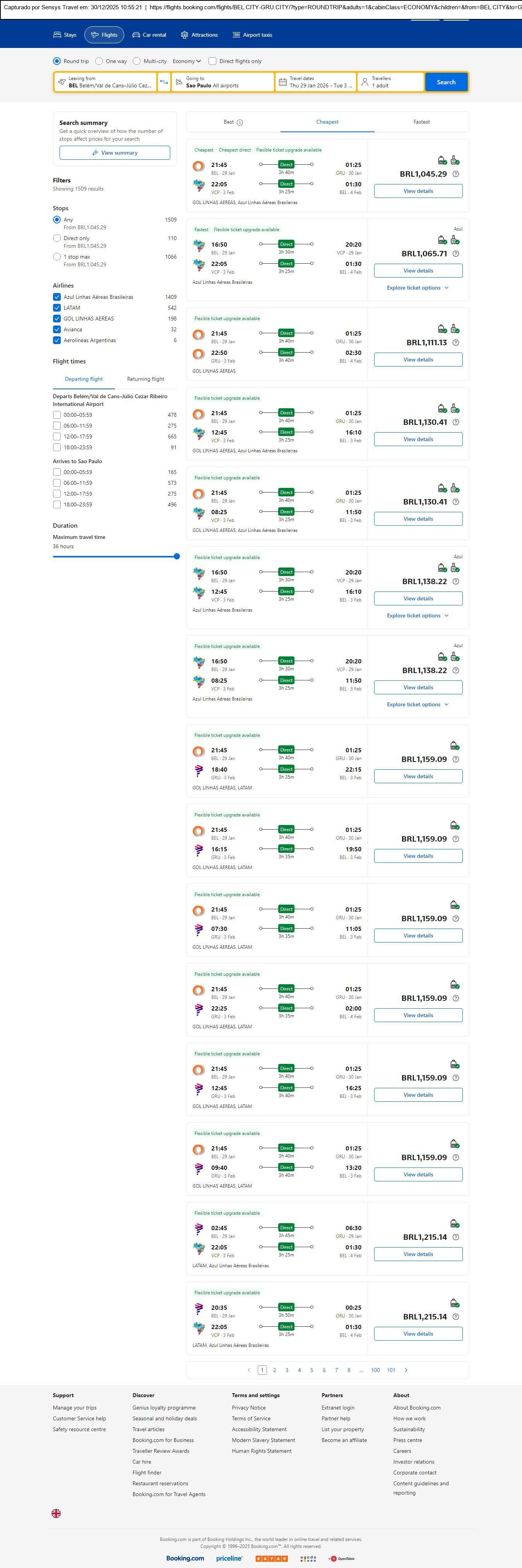
Task: Click the UK flag language icon
Action: pos(56,1513)
